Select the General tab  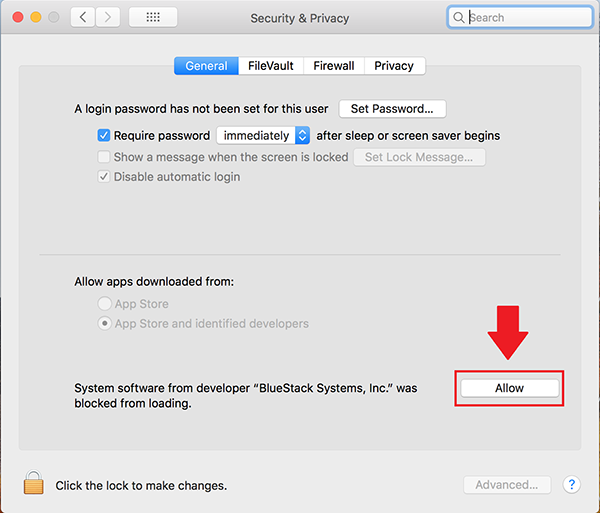[x=206, y=66]
